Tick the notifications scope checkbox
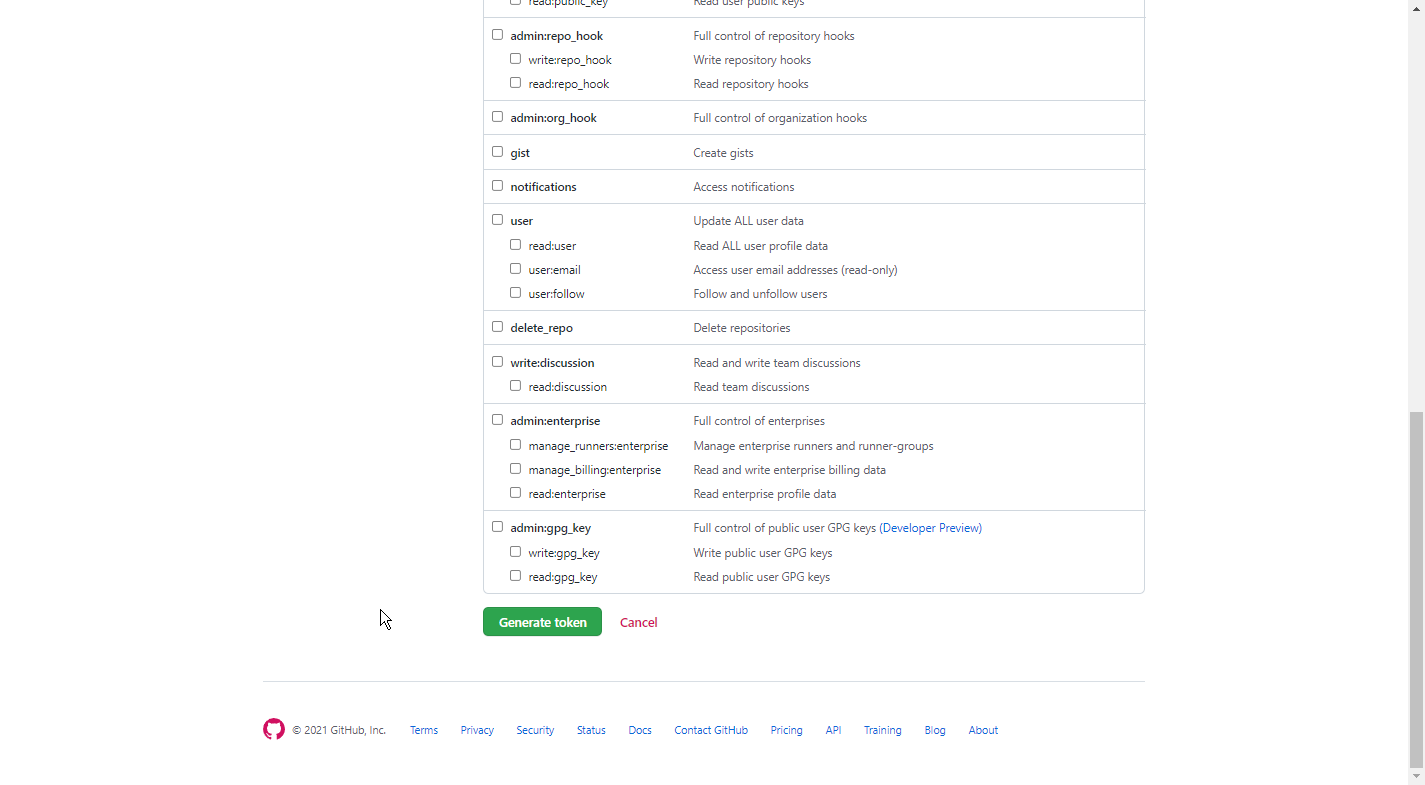Image resolution: width=1425 pixels, height=785 pixels. (497, 186)
